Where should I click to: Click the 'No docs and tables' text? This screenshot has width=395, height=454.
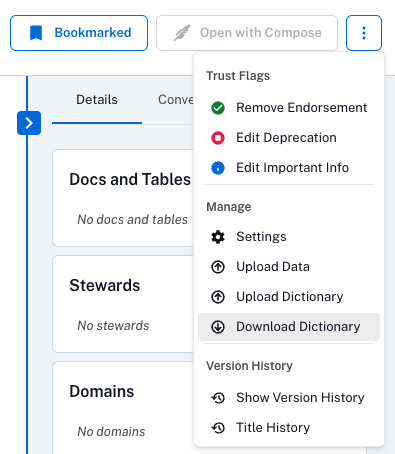click(x=133, y=220)
